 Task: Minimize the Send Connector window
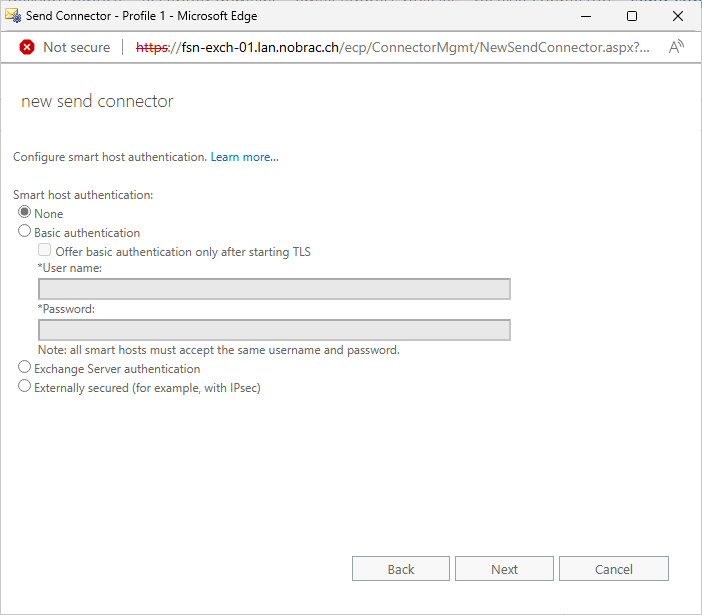(586, 16)
